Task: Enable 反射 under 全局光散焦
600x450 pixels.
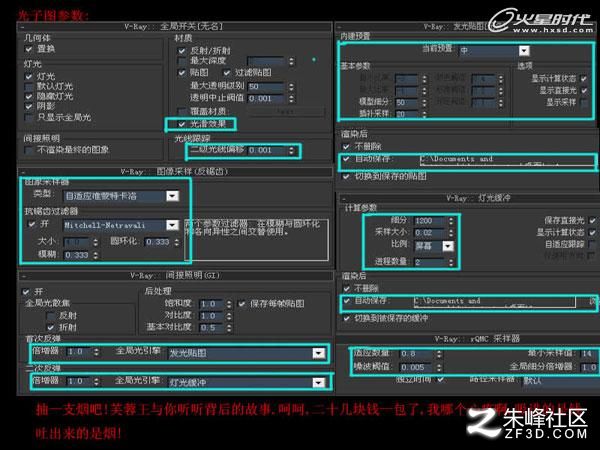Action: point(51,316)
